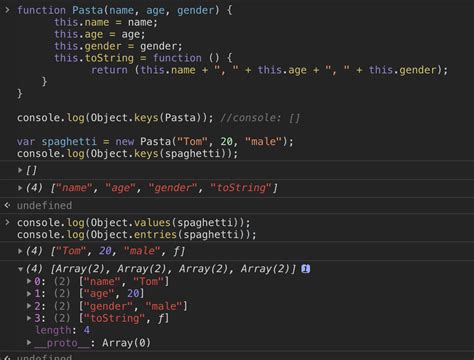
Task: Click the input chevron before function Pasta
Action: (7, 10)
